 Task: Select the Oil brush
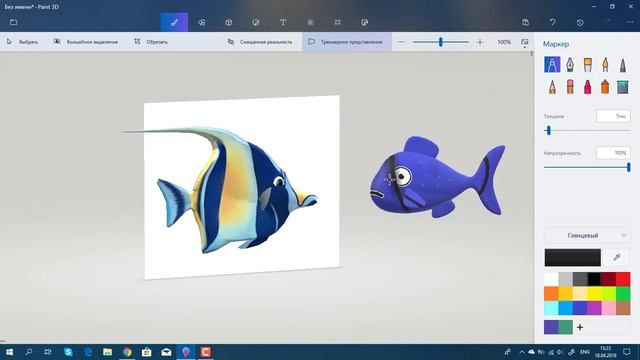point(587,64)
